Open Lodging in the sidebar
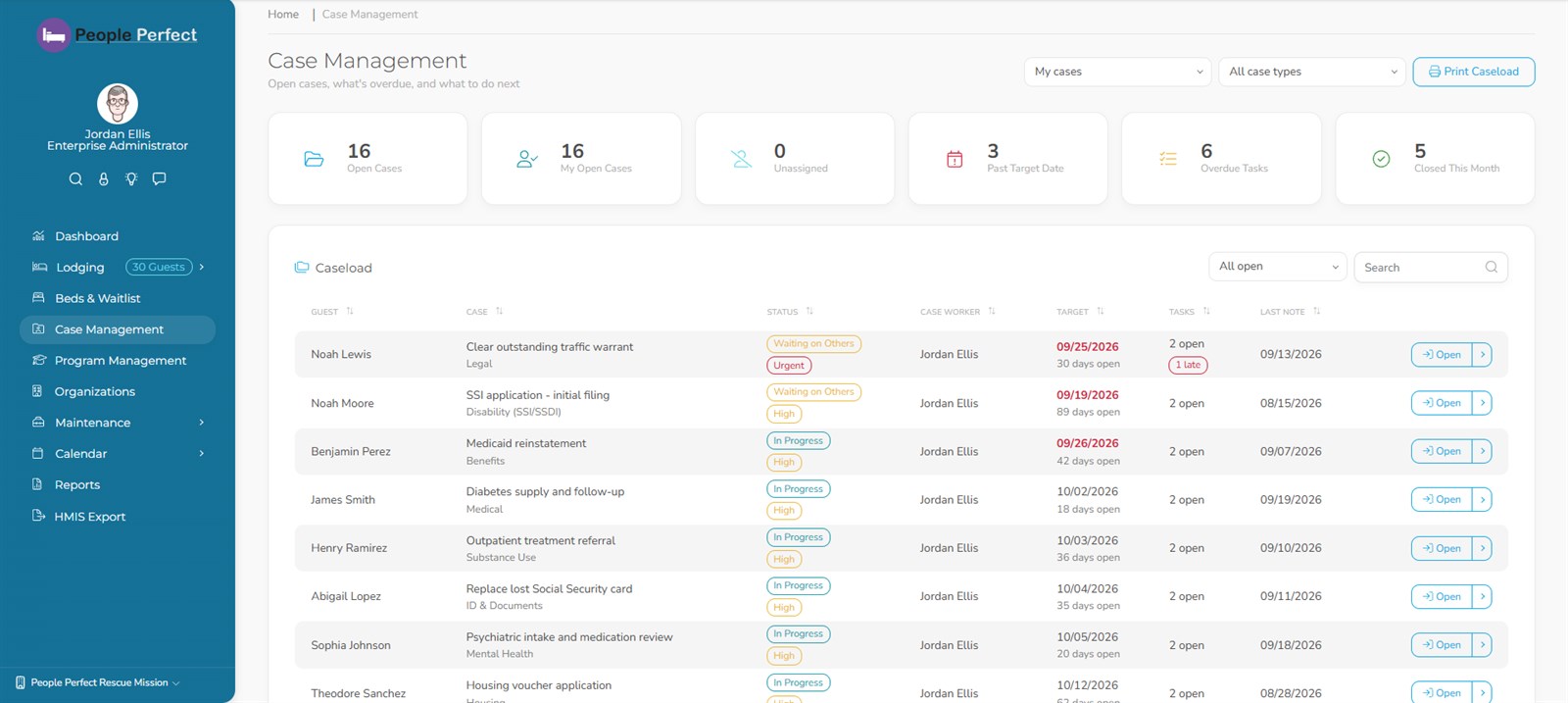This screenshot has width=1568, height=703. pyautogui.click(x=79, y=268)
